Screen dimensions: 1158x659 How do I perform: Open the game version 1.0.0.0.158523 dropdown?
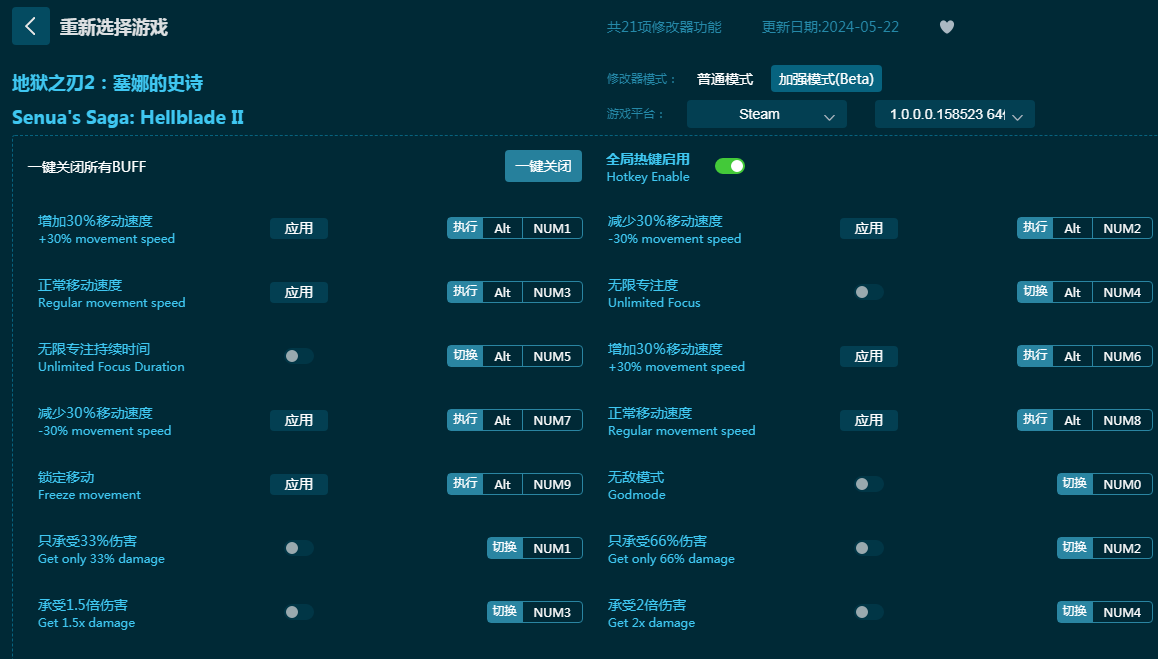[x=954, y=115]
